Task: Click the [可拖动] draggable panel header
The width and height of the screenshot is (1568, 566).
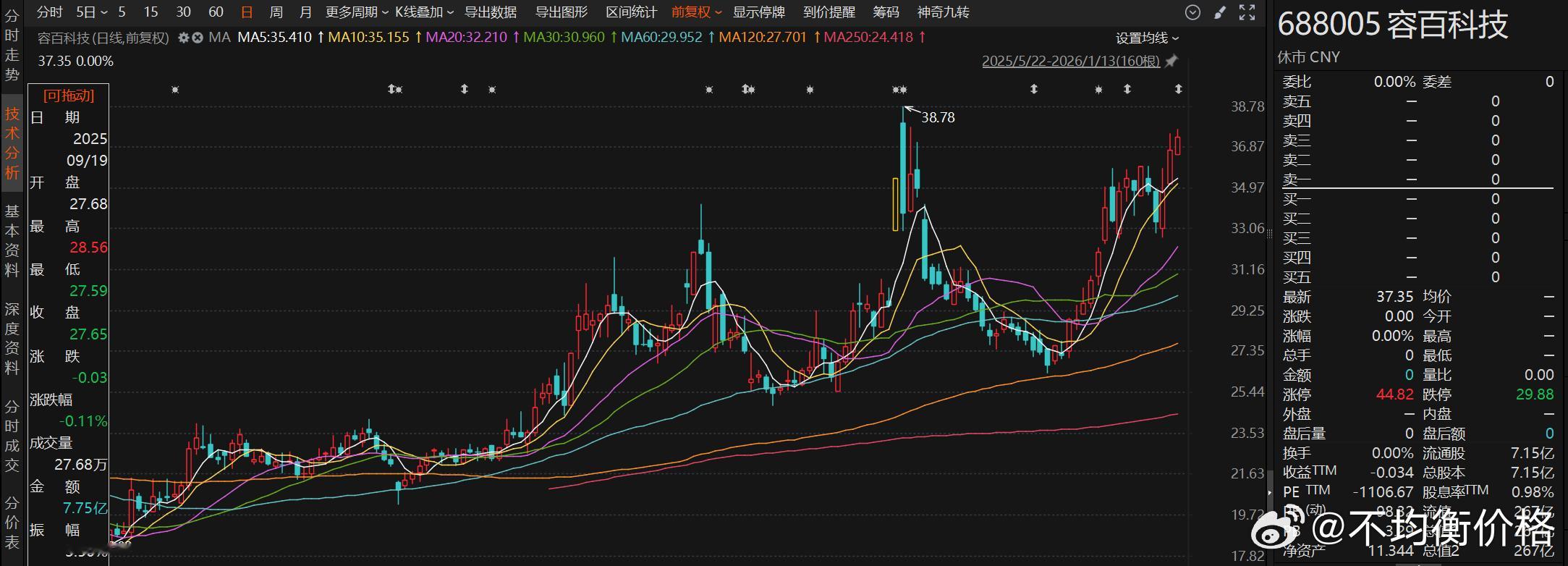Action: pyautogui.click(x=69, y=96)
